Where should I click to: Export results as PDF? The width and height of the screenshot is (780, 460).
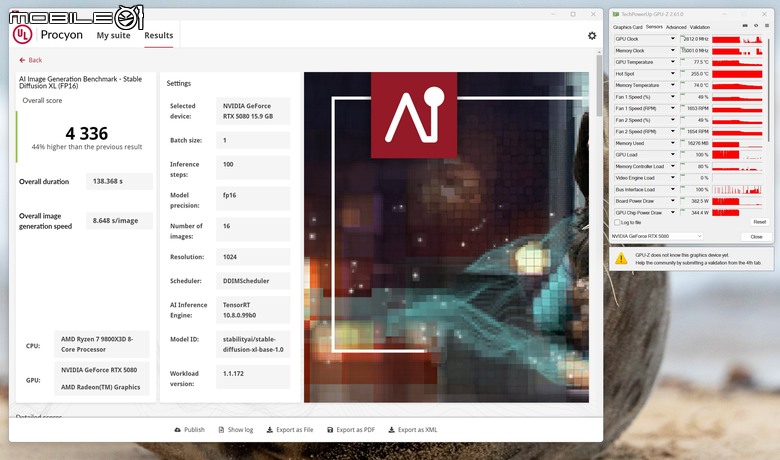[x=351, y=430]
